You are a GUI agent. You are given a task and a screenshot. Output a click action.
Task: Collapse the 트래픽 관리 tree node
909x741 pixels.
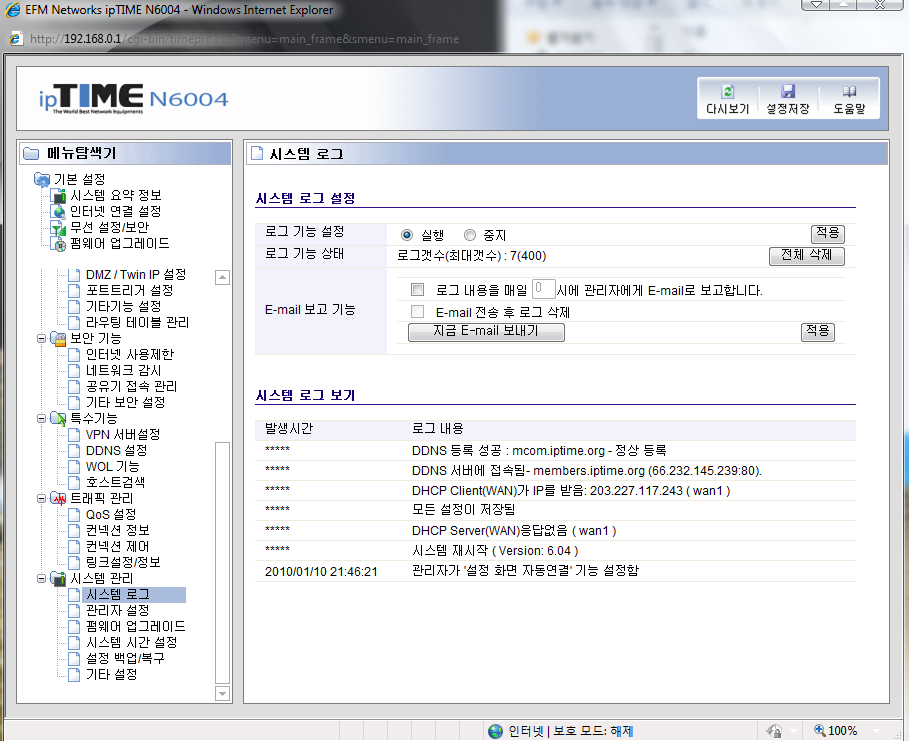(x=42, y=498)
